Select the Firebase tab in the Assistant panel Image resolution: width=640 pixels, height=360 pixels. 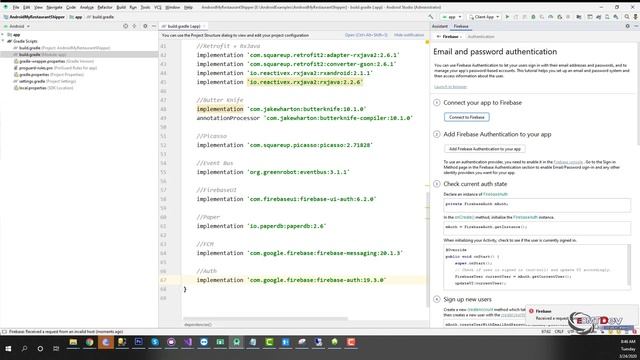click(x=461, y=26)
